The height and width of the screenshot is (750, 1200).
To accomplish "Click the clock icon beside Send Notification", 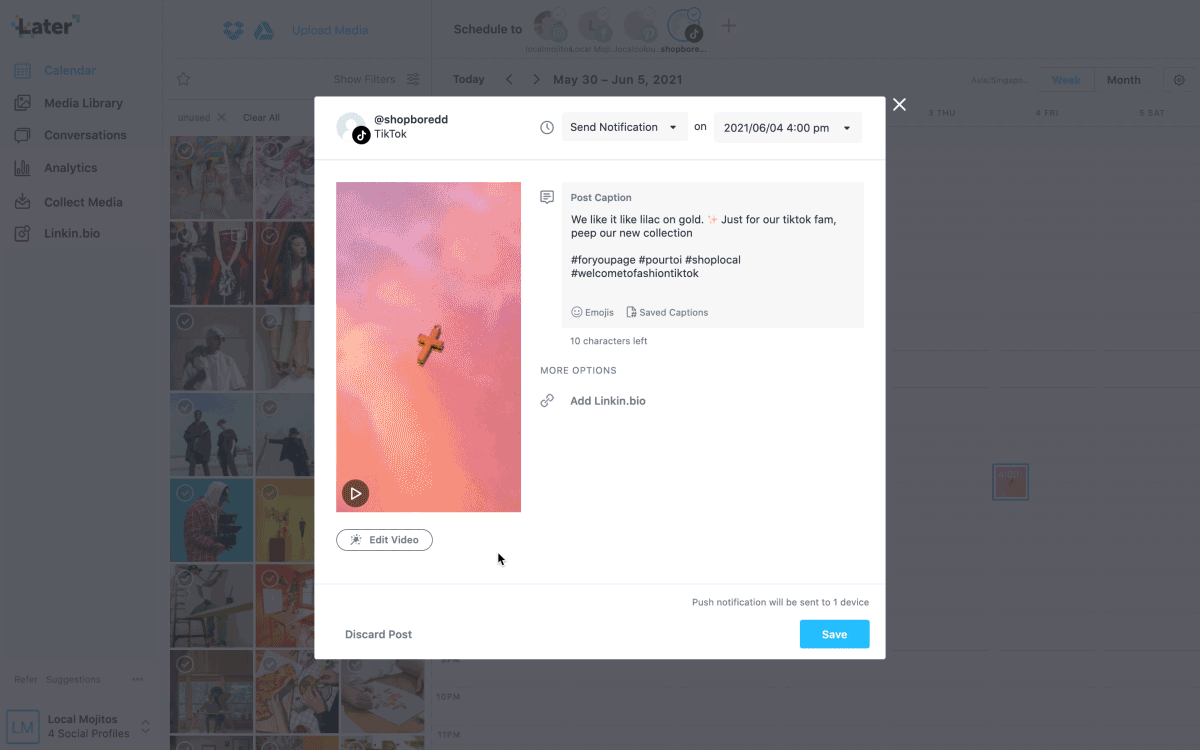I will [x=547, y=128].
